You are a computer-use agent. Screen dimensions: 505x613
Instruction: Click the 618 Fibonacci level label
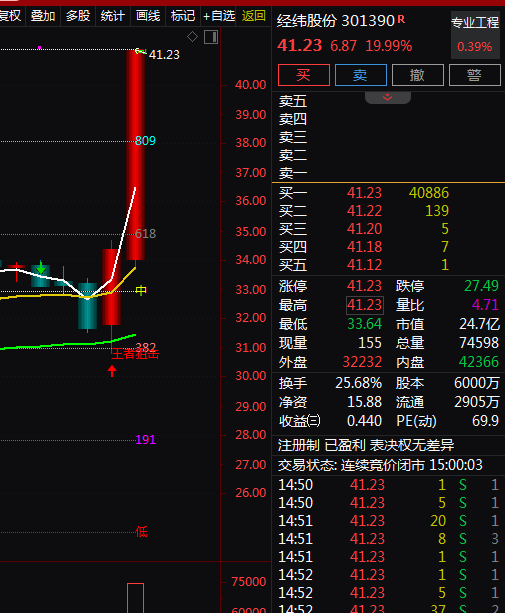[145, 234]
